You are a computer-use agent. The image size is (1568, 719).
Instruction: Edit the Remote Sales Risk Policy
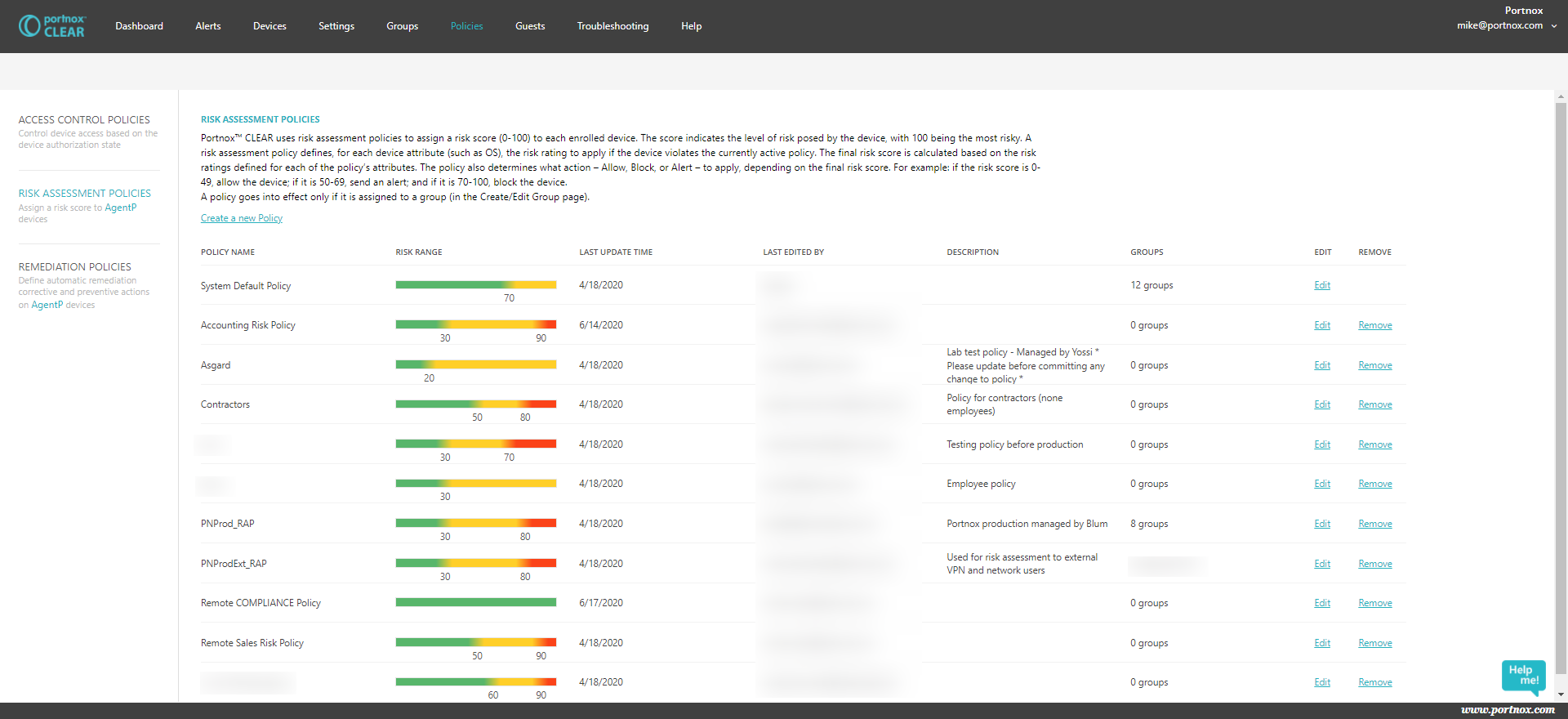[x=1322, y=643]
